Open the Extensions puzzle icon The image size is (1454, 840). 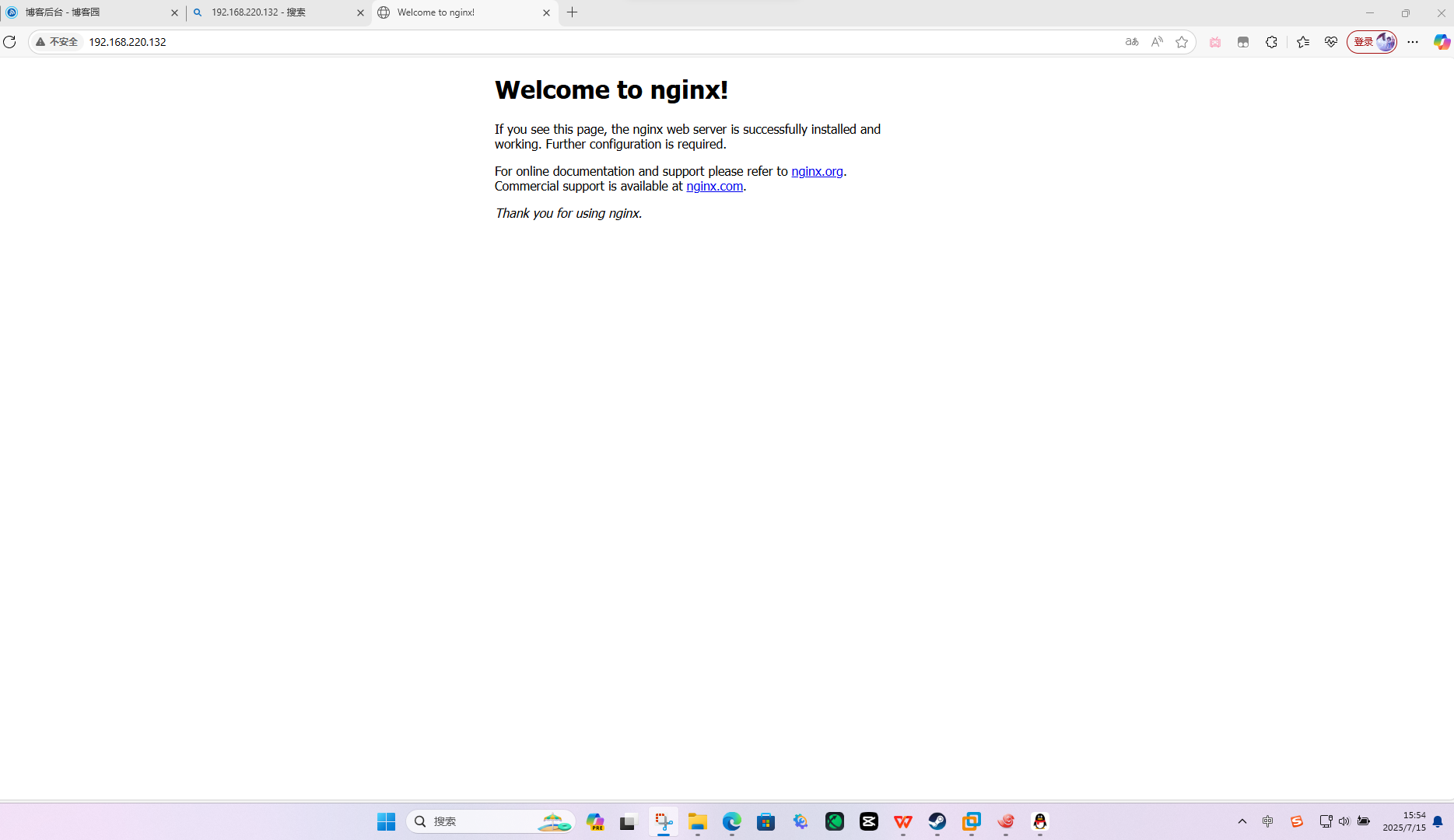(x=1271, y=42)
